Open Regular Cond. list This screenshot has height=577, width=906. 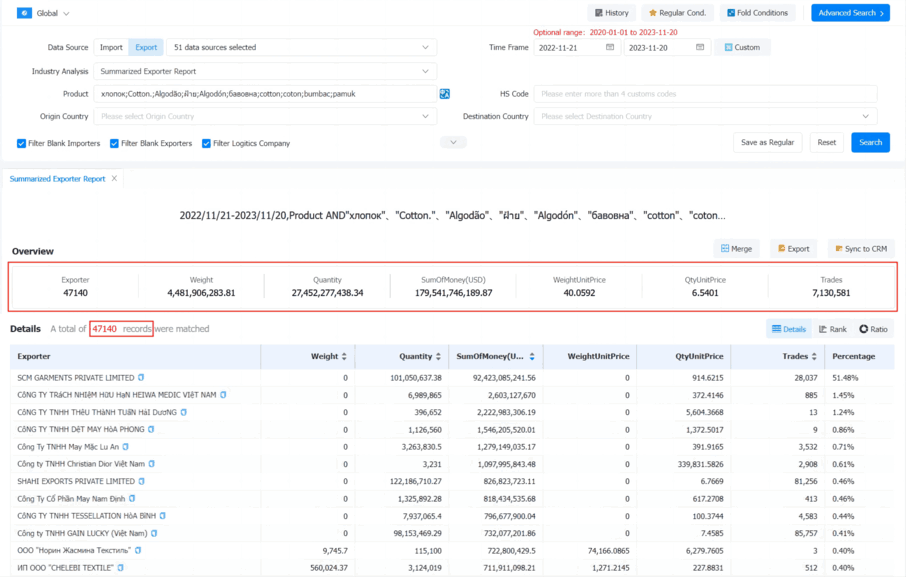click(677, 13)
